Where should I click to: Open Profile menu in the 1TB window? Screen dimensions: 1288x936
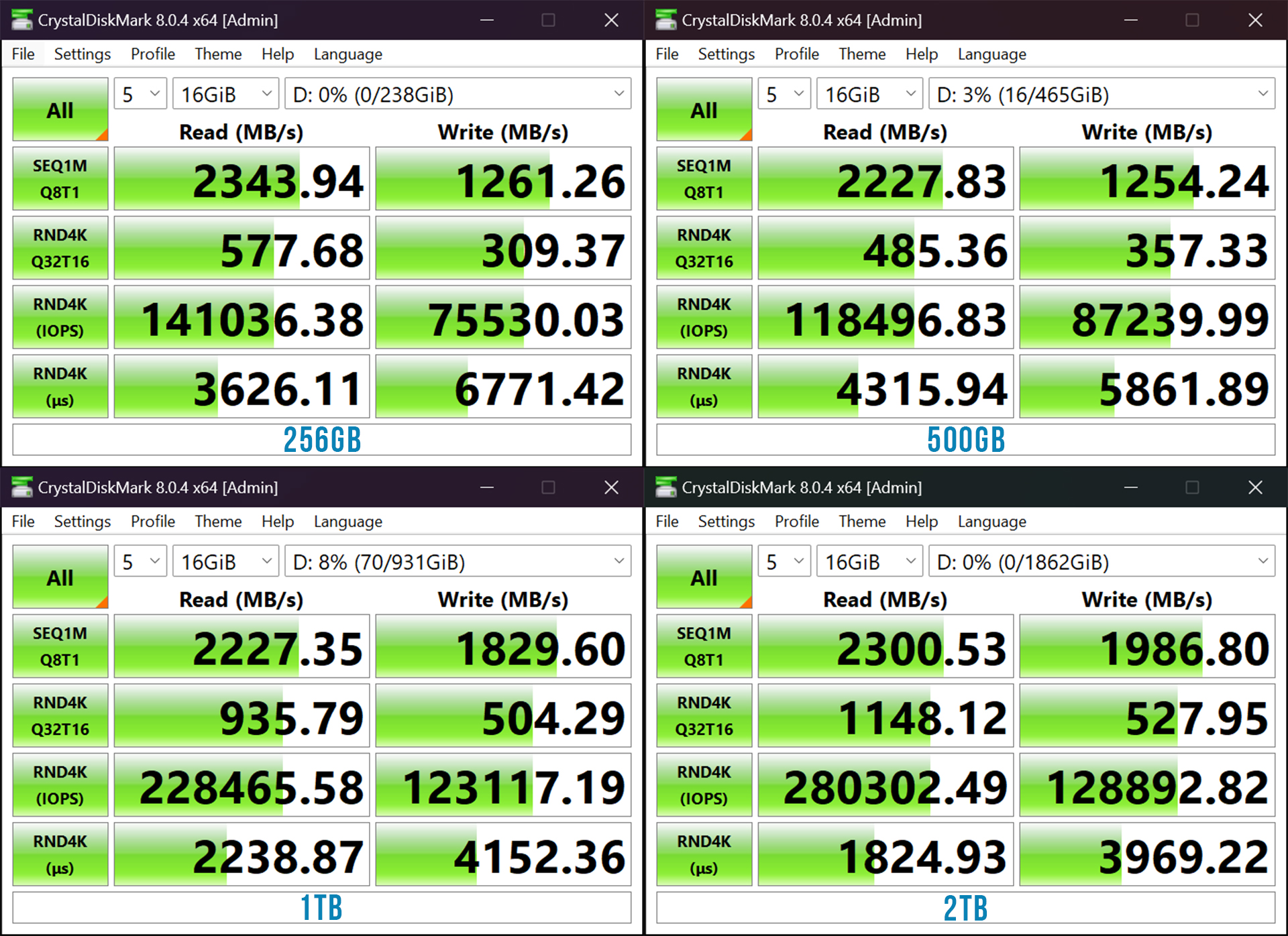(x=152, y=521)
